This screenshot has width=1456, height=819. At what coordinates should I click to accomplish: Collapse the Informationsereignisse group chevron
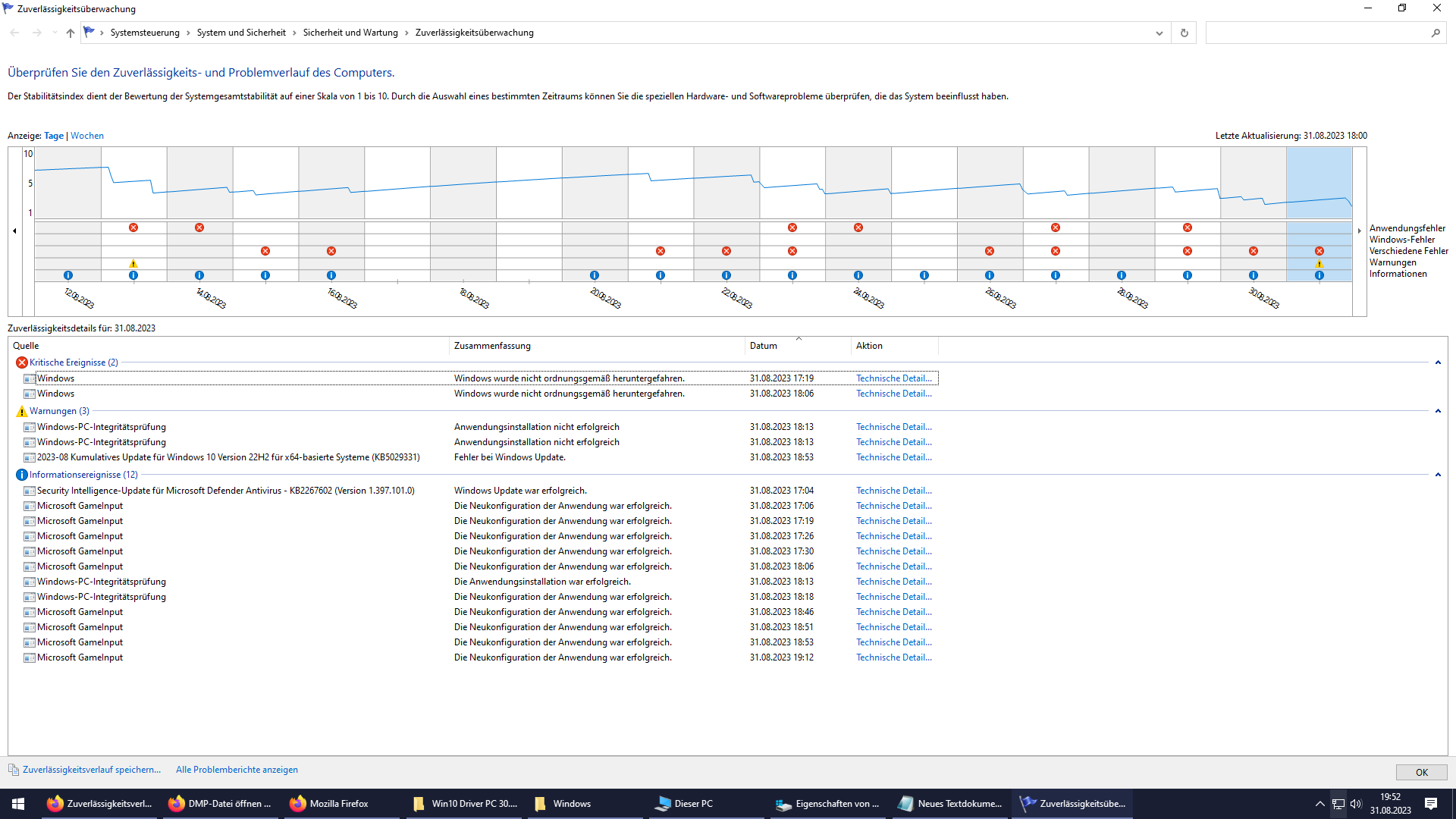(x=1437, y=475)
